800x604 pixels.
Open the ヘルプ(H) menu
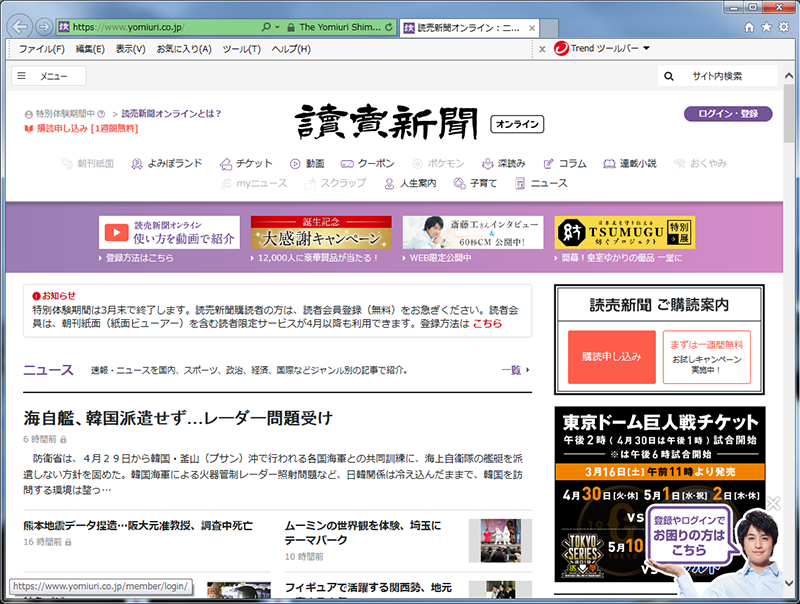291,49
